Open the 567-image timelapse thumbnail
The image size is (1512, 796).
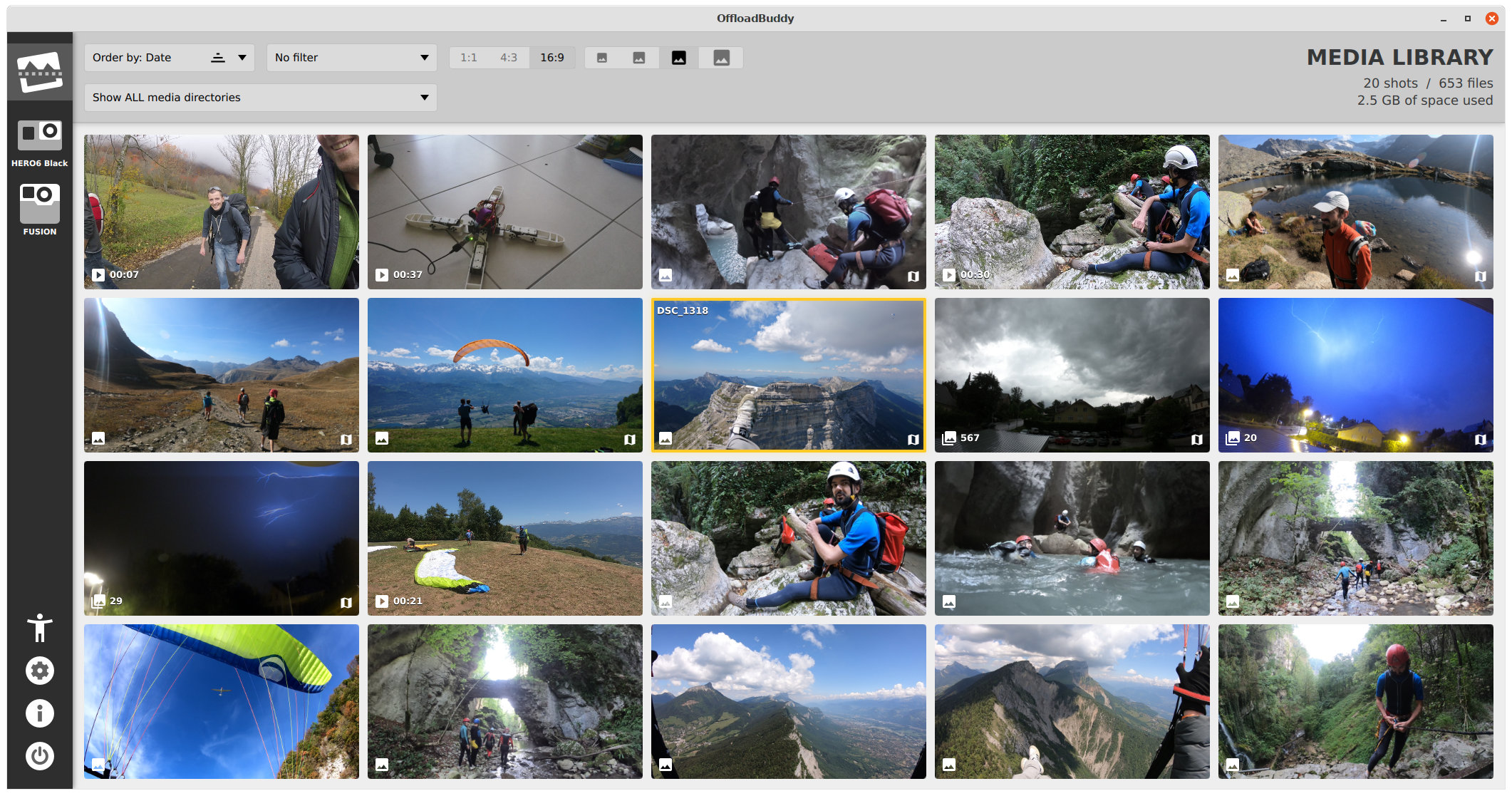1072,375
